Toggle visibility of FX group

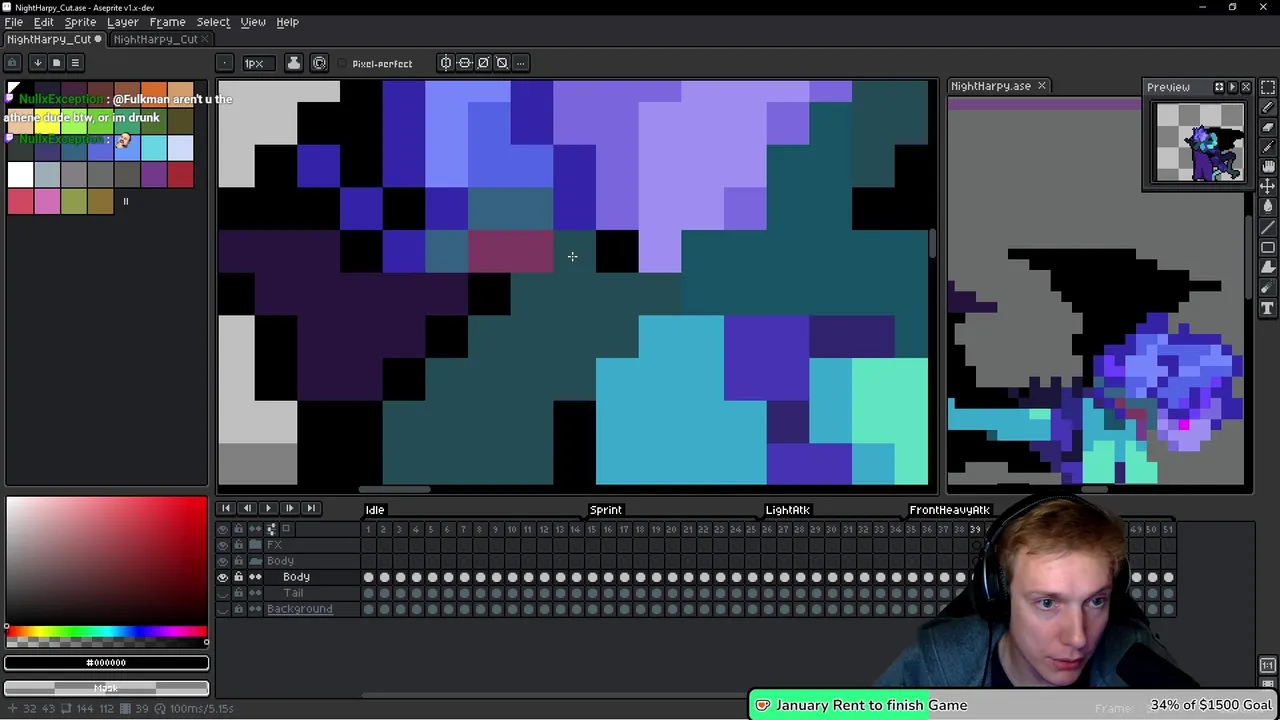click(223, 545)
